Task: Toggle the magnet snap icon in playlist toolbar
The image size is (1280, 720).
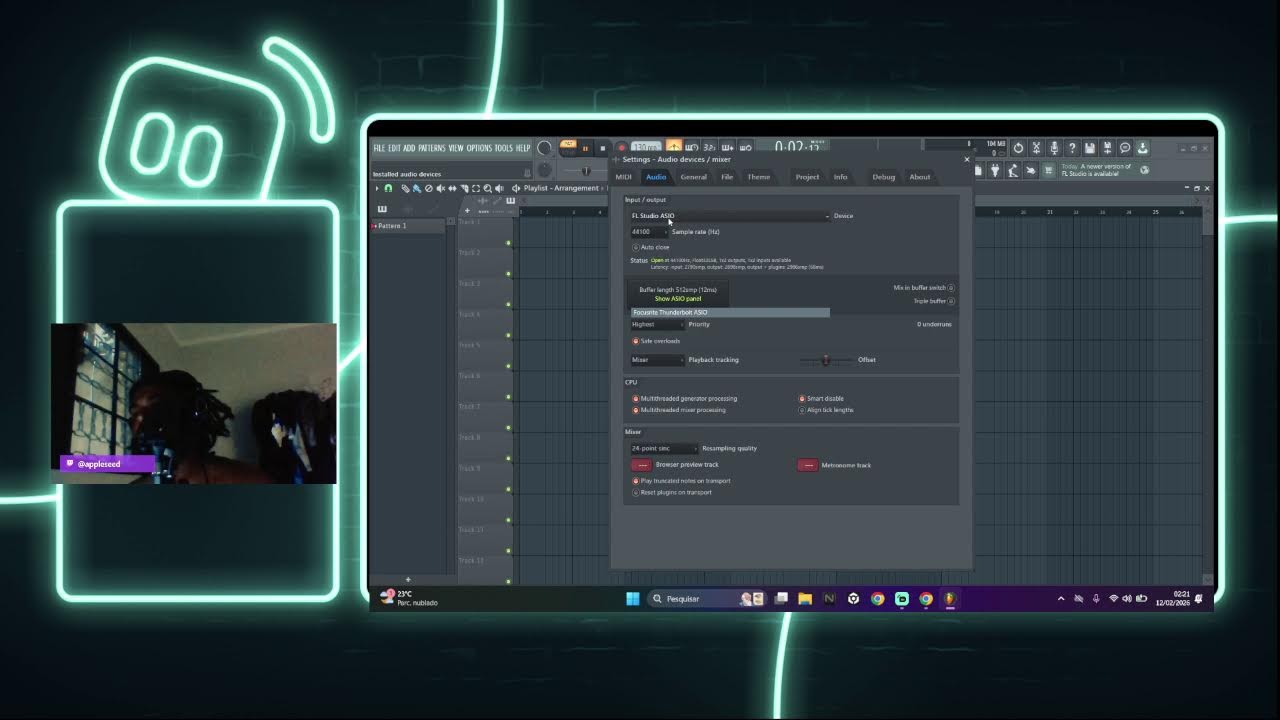Action: 389,188
